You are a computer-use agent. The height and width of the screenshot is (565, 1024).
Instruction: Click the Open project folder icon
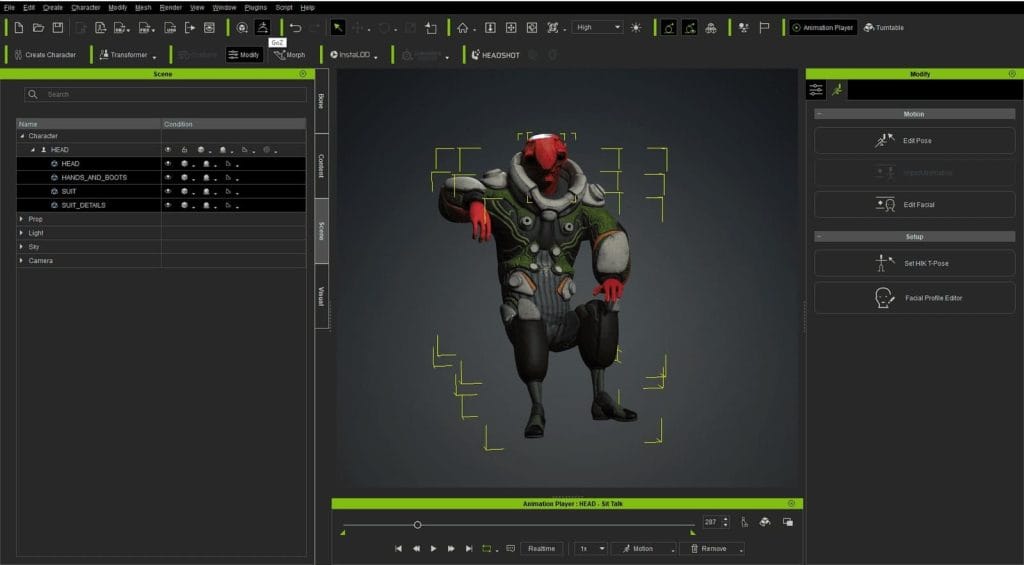(x=38, y=28)
